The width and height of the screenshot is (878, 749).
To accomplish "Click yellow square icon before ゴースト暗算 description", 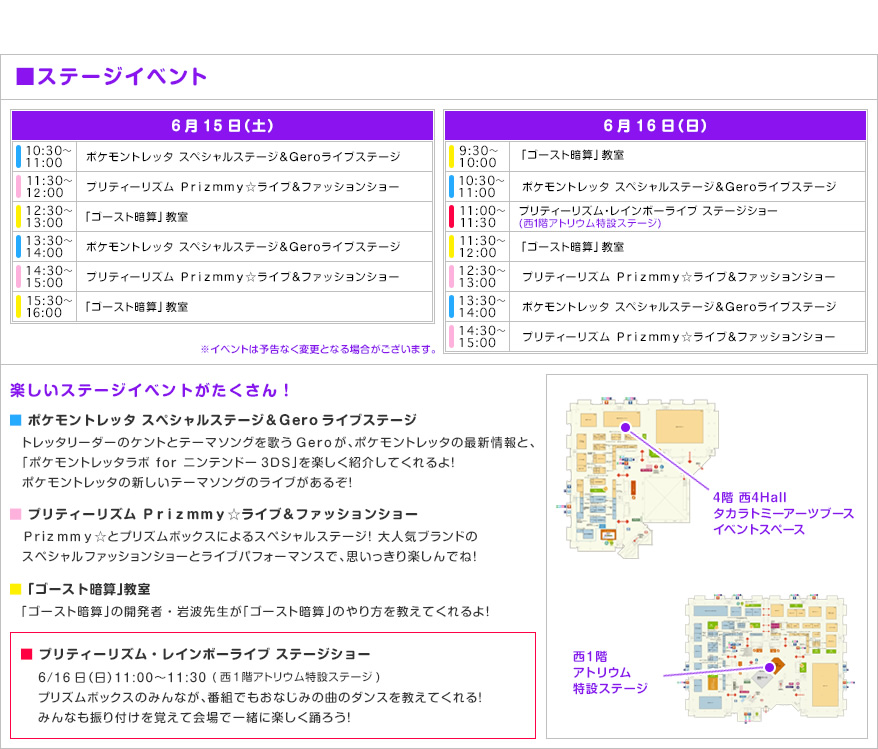I will [15, 589].
